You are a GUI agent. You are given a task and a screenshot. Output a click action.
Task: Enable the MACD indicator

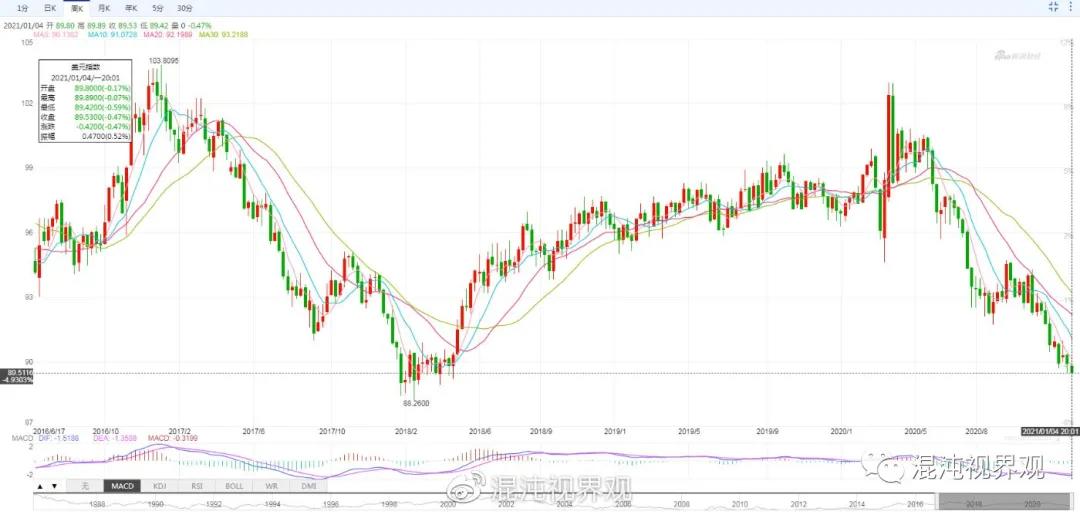point(122,486)
